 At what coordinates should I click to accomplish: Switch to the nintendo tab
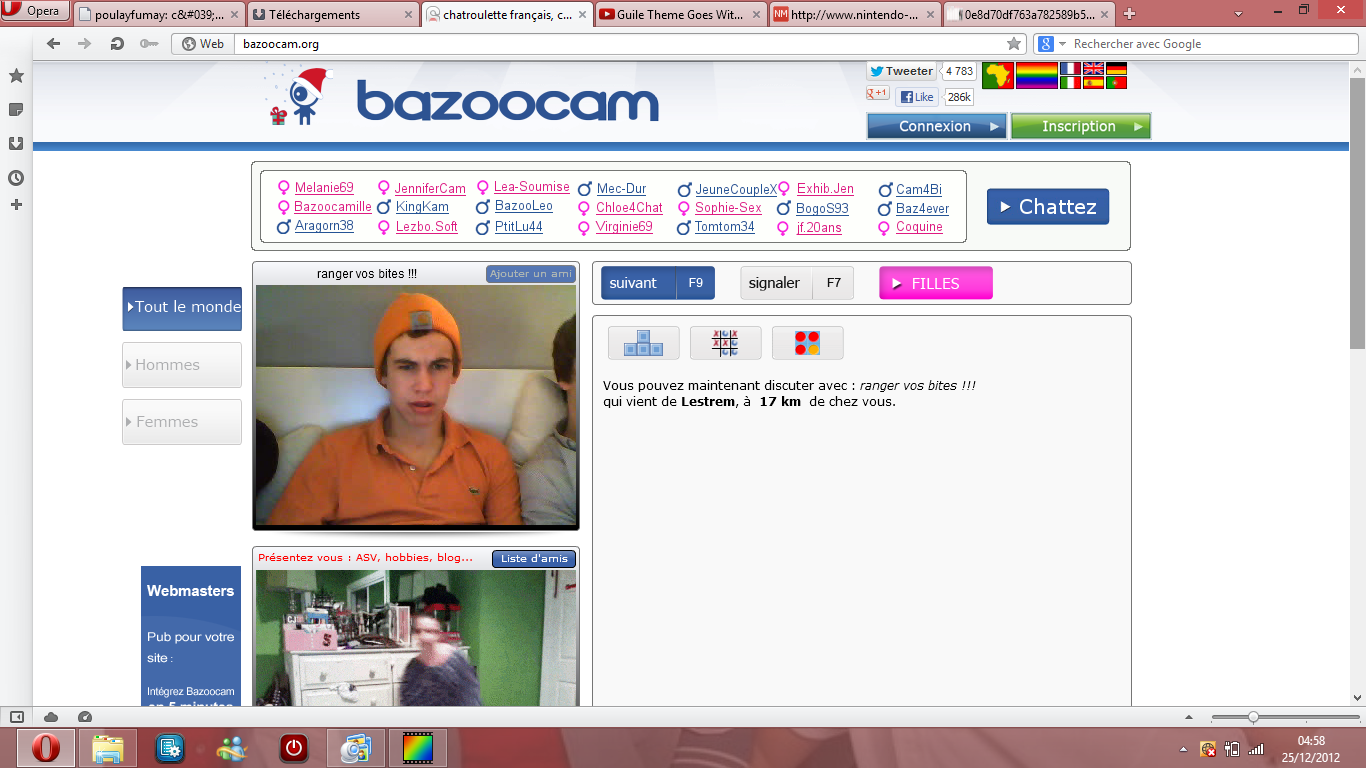[x=856, y=15]
